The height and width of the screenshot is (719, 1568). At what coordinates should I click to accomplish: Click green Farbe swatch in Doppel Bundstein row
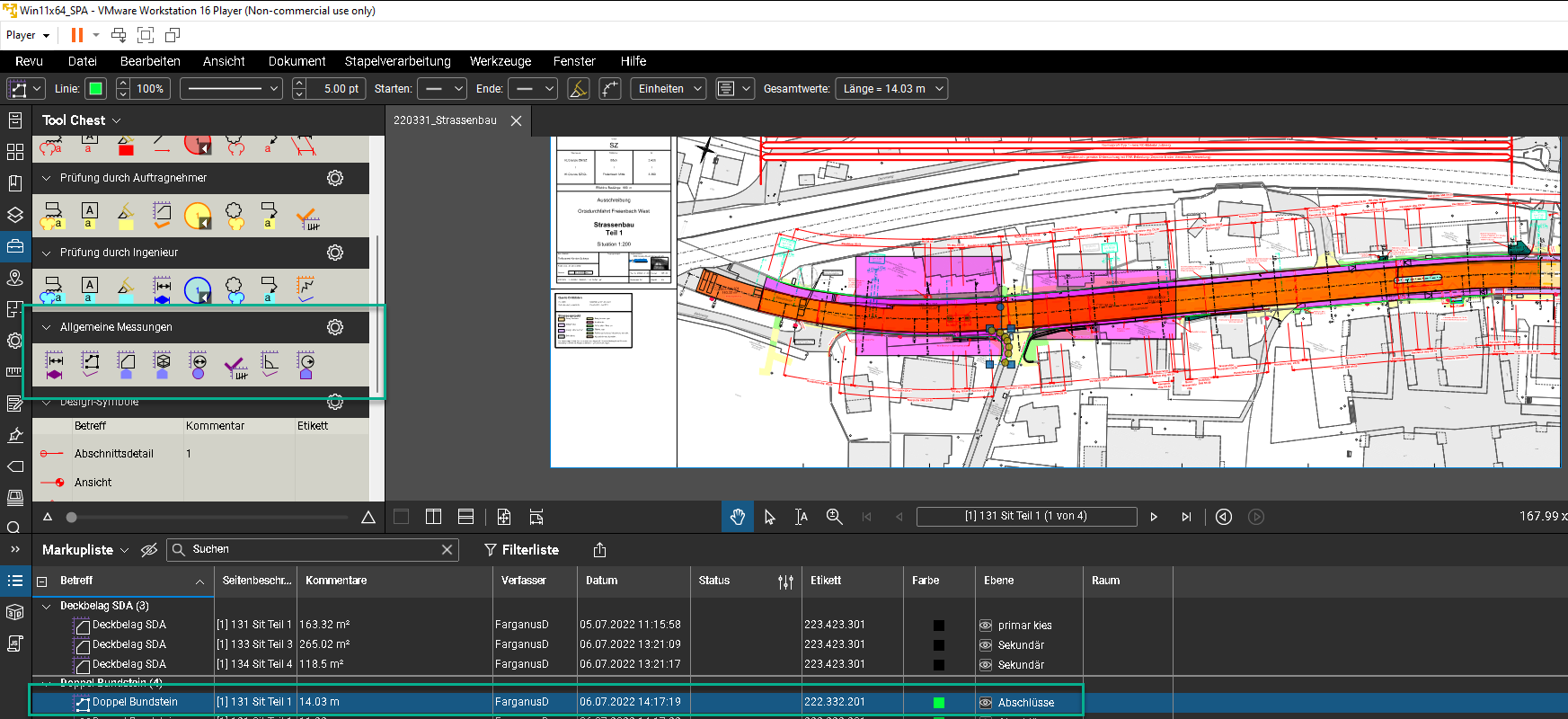click(x=939, y=703)
